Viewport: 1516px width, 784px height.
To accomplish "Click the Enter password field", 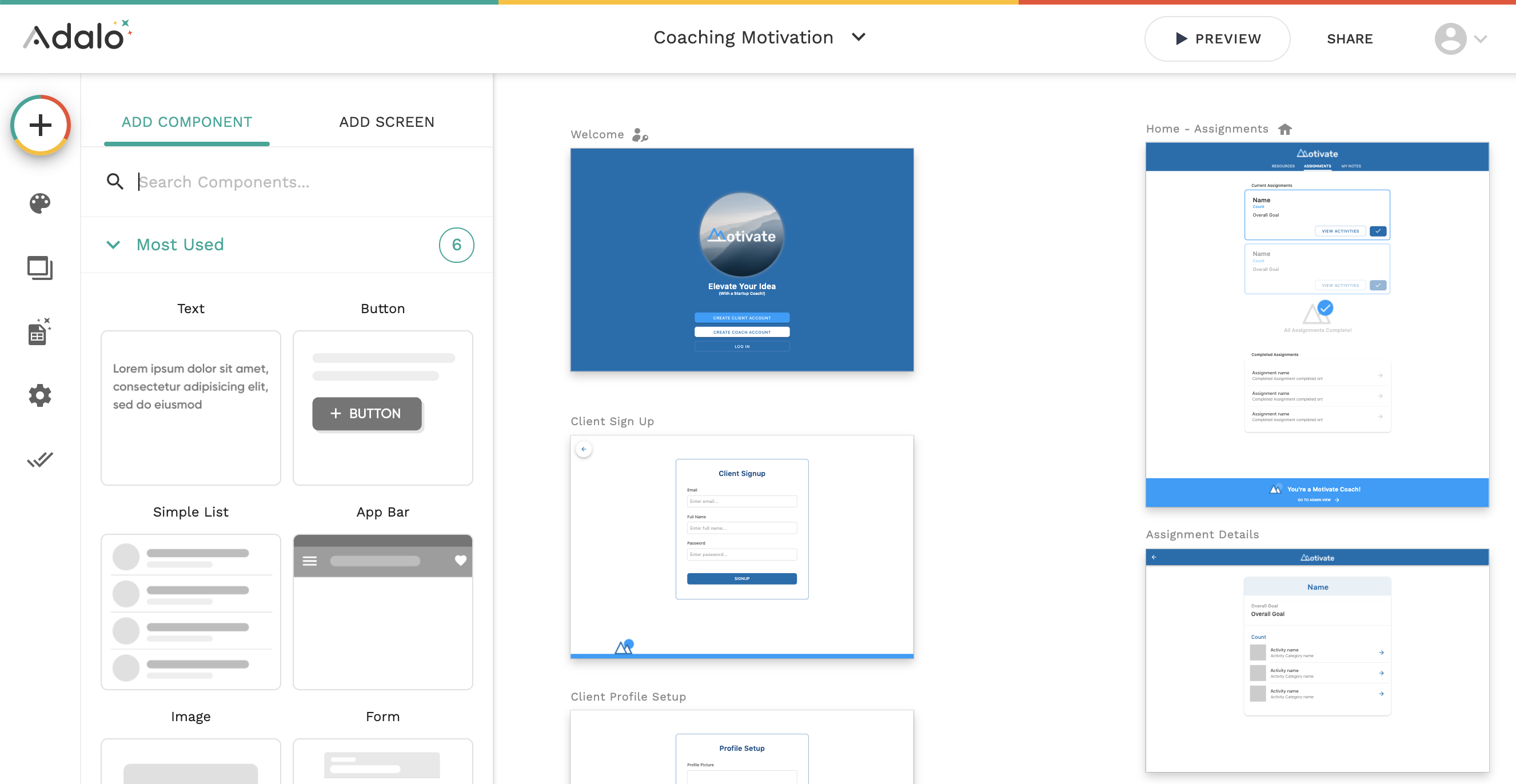I will (741, 554).
